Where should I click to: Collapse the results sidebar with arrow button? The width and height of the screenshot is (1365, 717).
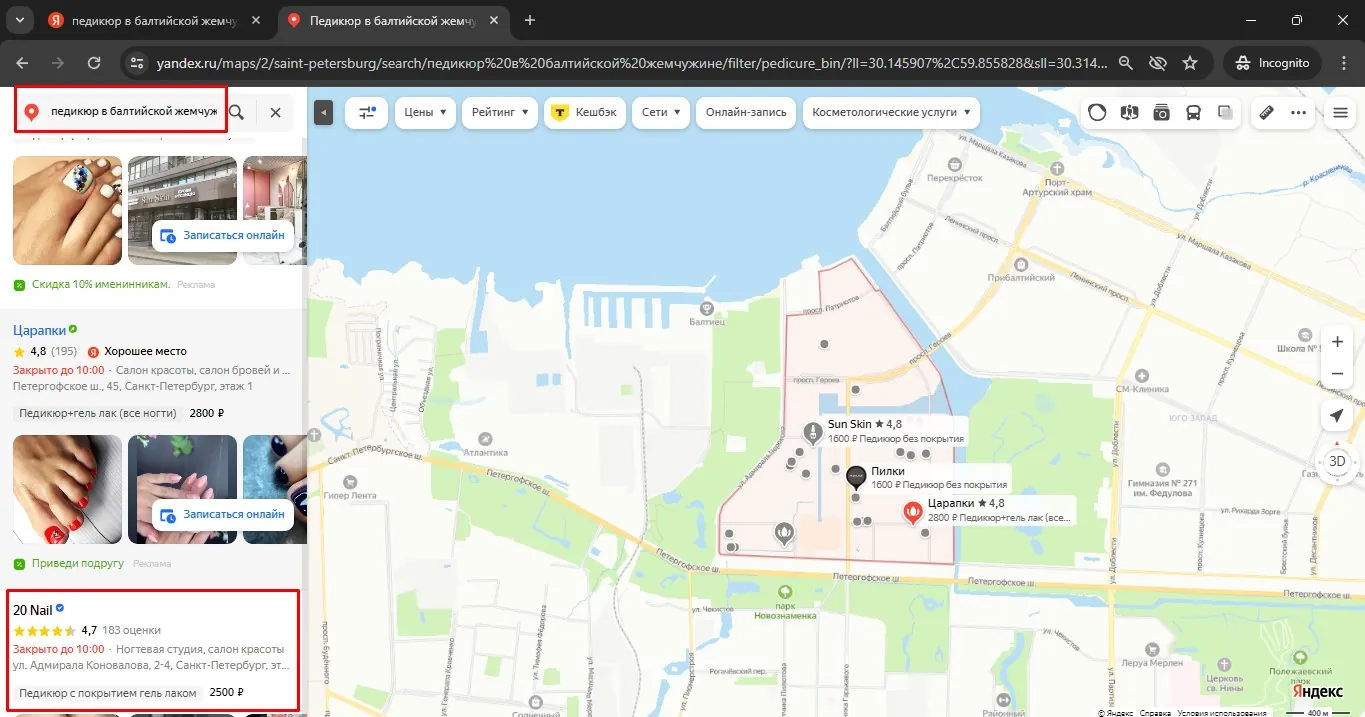point(323,113)
